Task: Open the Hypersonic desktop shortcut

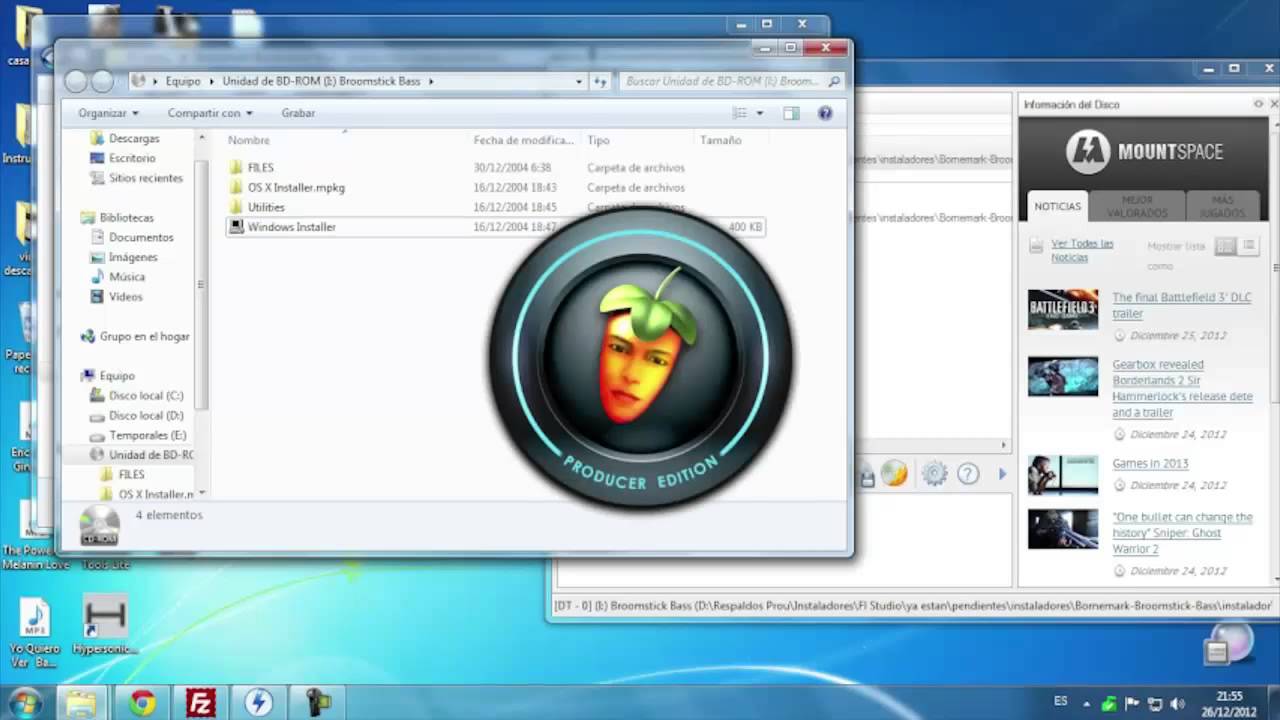Action: 104,626
